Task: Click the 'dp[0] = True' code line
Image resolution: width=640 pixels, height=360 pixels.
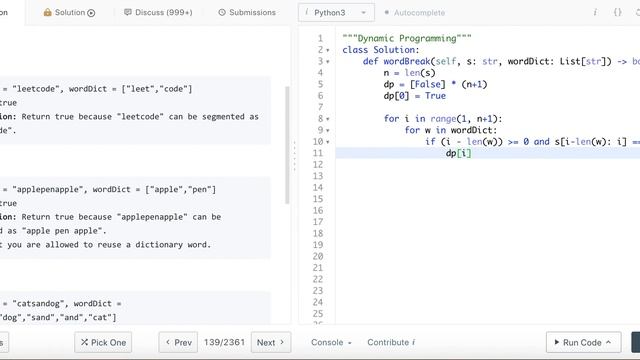Action: pyautogui.click(x=414, y=96)
